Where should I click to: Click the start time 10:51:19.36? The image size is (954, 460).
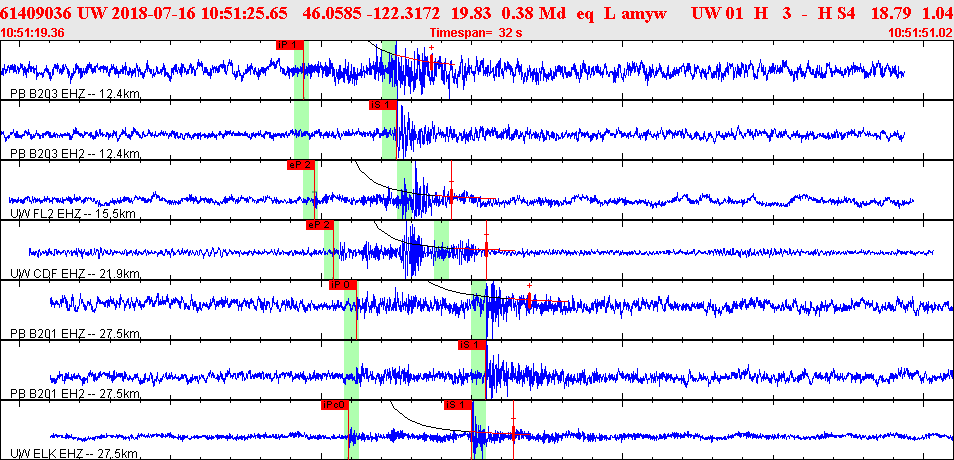point(33,33)
